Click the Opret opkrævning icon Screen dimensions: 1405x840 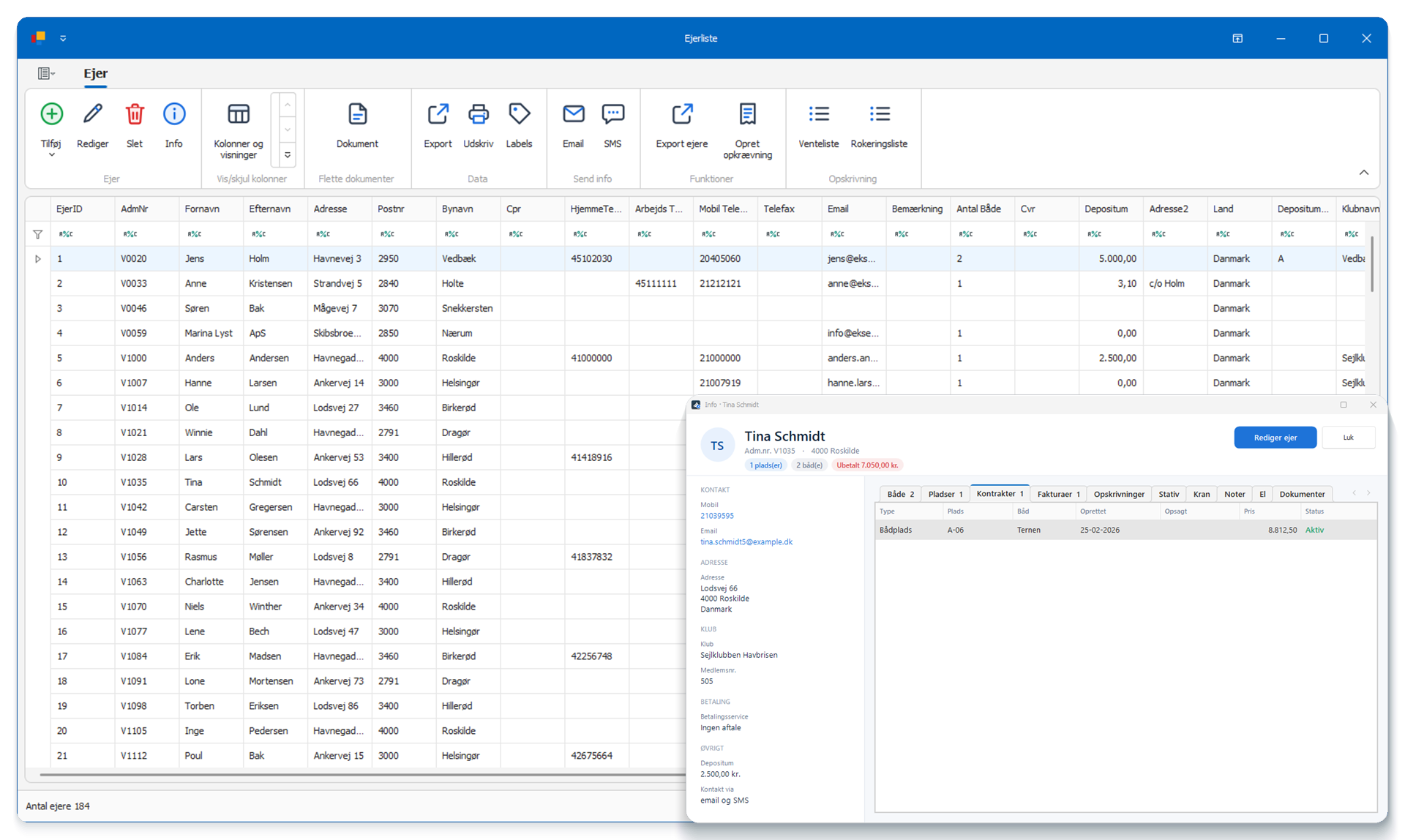click(x=747, y=114)
